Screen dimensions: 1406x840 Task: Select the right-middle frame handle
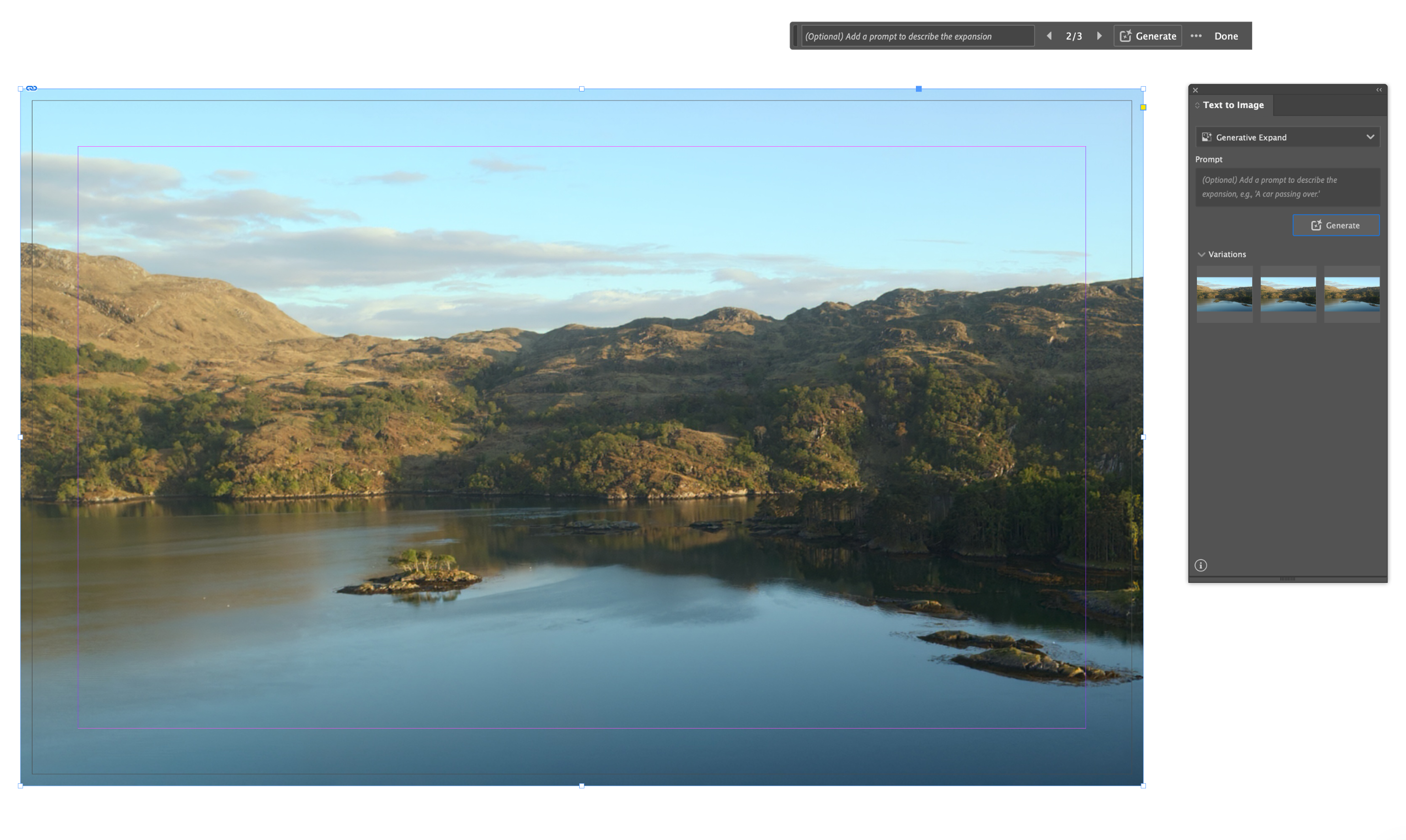[x=1143, y=437]
